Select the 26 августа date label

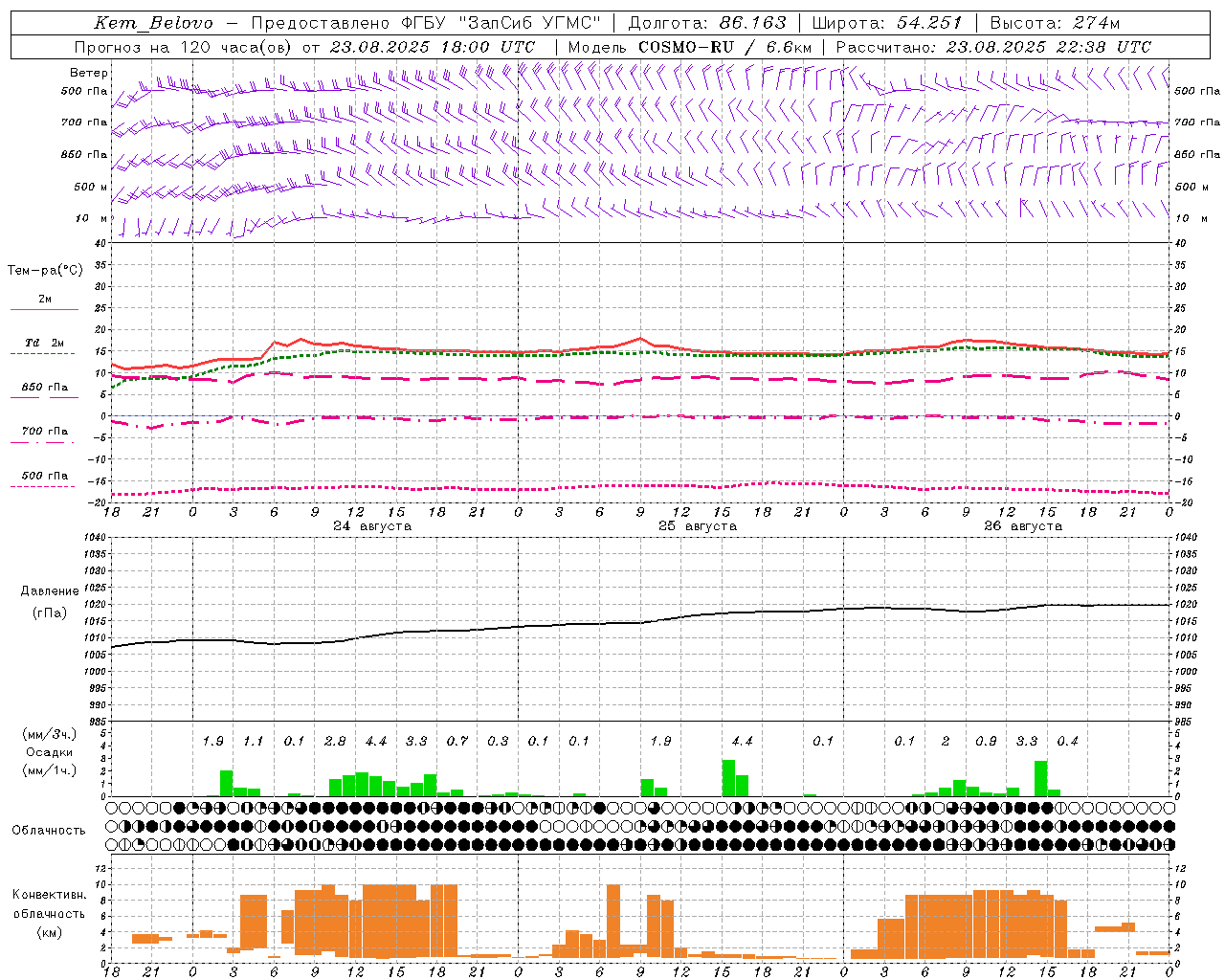(1023, 526)
